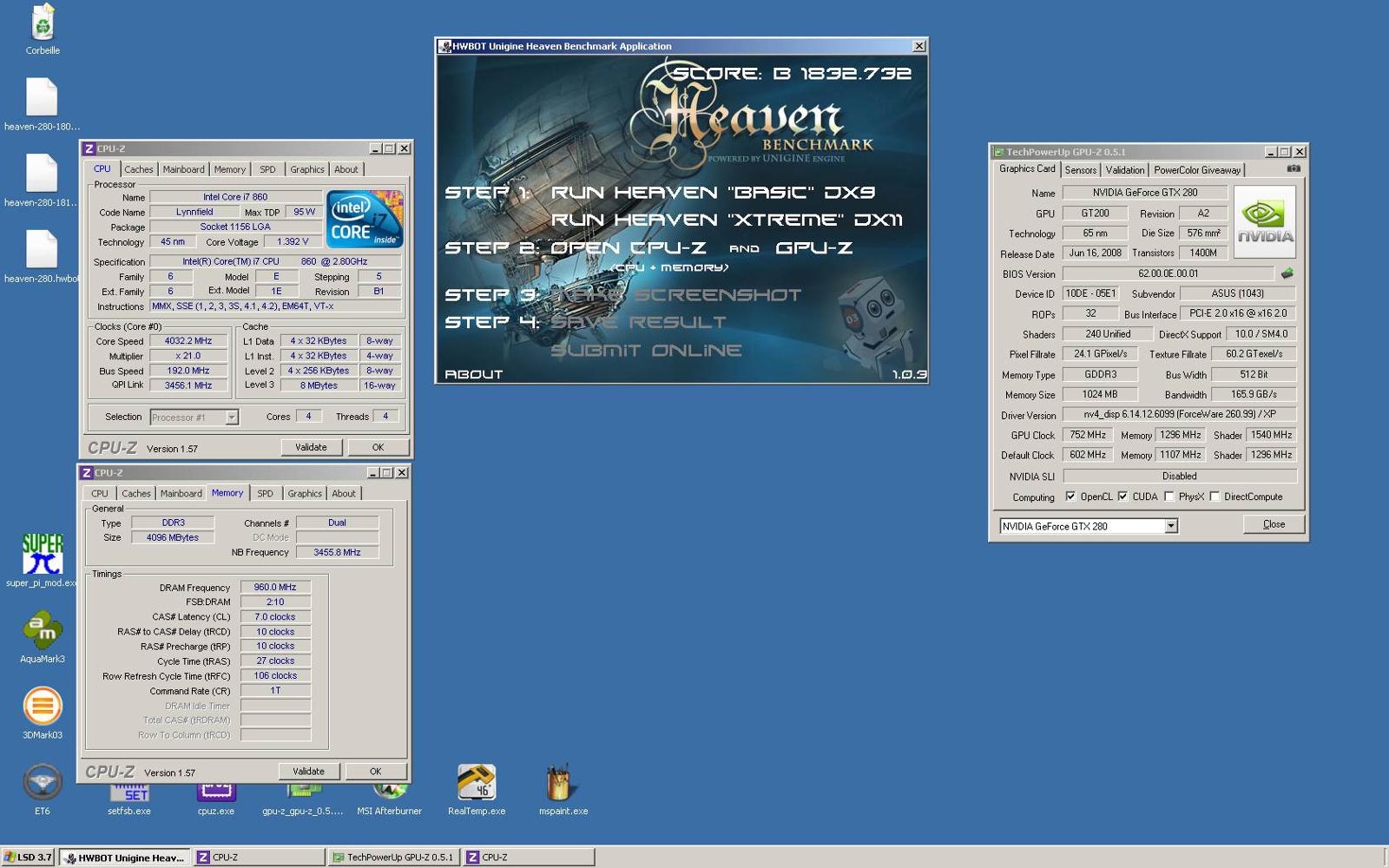The image size is (1389, 868).
Task: Click the Close button in GPU-Z
Action: tap(1274, 524)
